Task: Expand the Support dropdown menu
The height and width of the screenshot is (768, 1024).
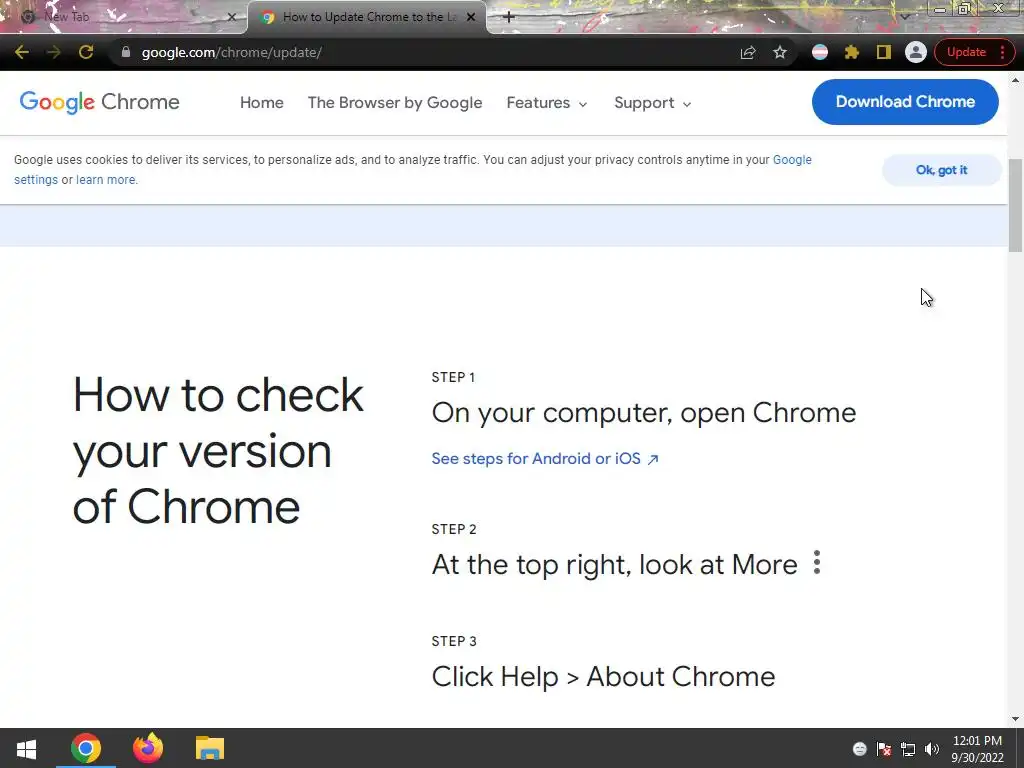Action: (652, 103)
